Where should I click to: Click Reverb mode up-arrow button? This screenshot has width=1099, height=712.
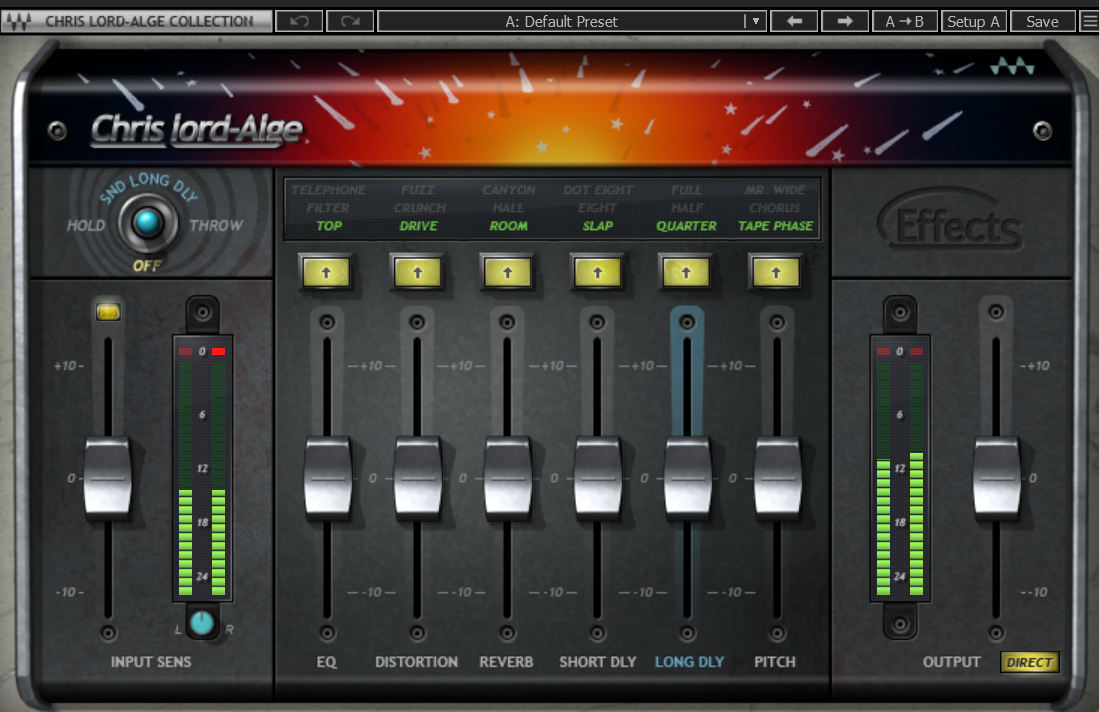(507, 273)
